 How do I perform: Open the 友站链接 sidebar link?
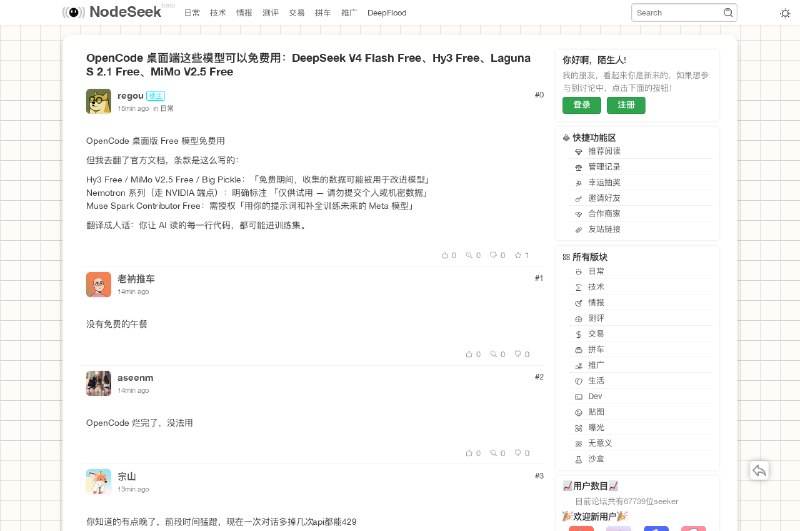pos(604,230)
